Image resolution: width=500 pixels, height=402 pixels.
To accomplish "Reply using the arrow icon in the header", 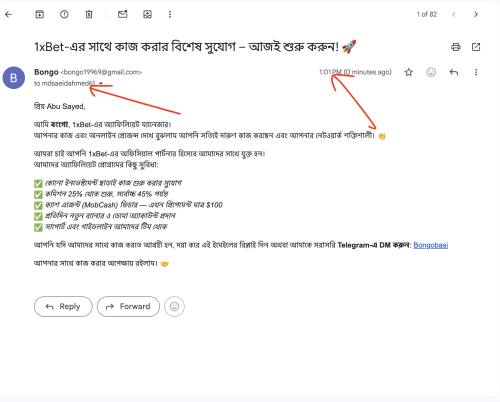I will (454, 72).
